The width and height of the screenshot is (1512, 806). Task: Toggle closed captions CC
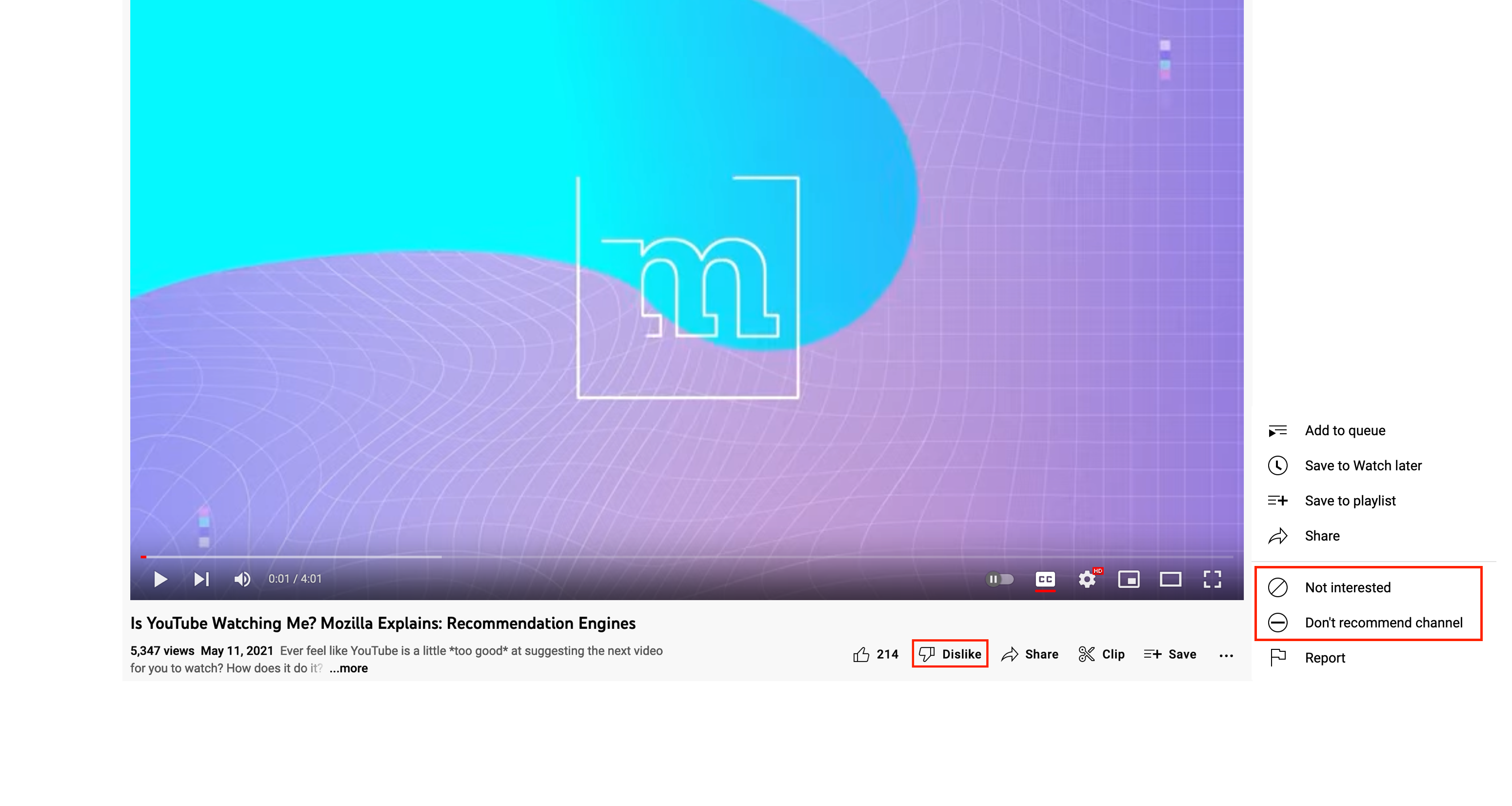(1045, 580)
